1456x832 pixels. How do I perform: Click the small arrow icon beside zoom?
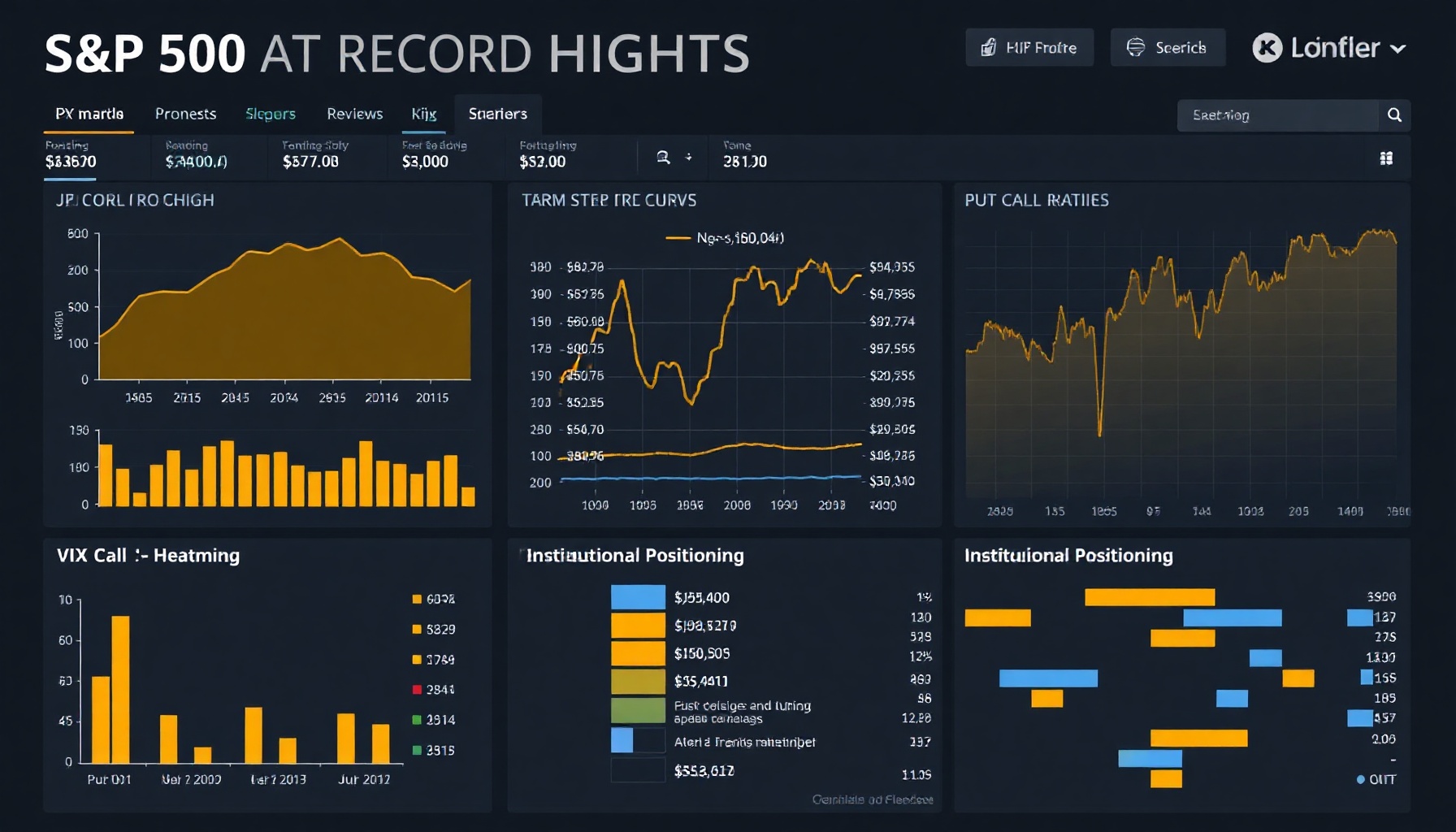point(689,157)
